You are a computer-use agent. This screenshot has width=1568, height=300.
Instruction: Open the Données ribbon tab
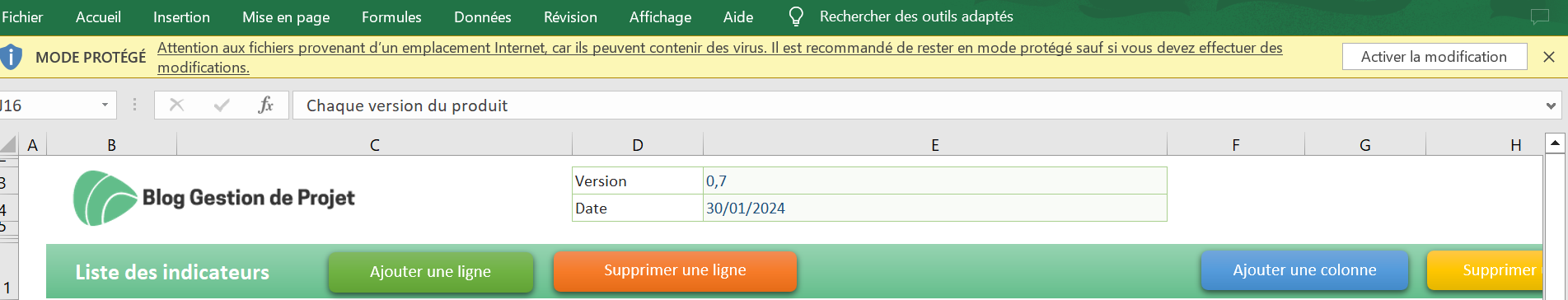coord(483,16)
